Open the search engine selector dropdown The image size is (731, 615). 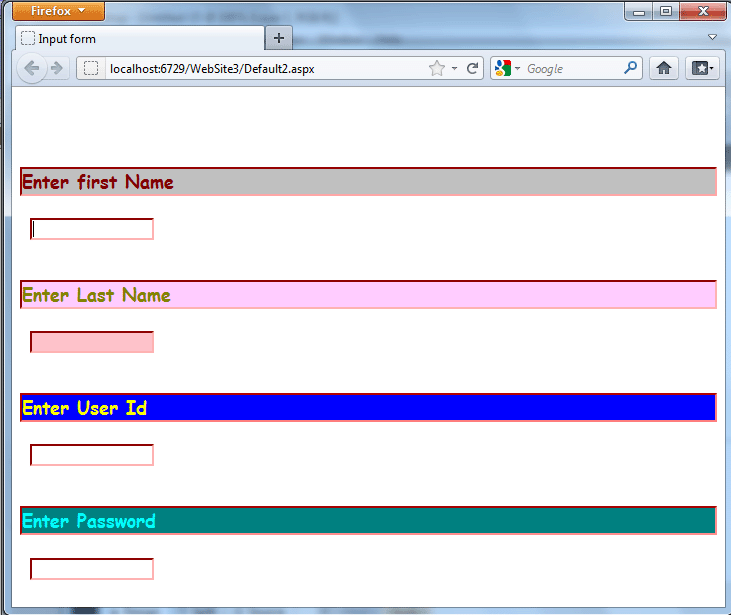click(x=507, y=69)
